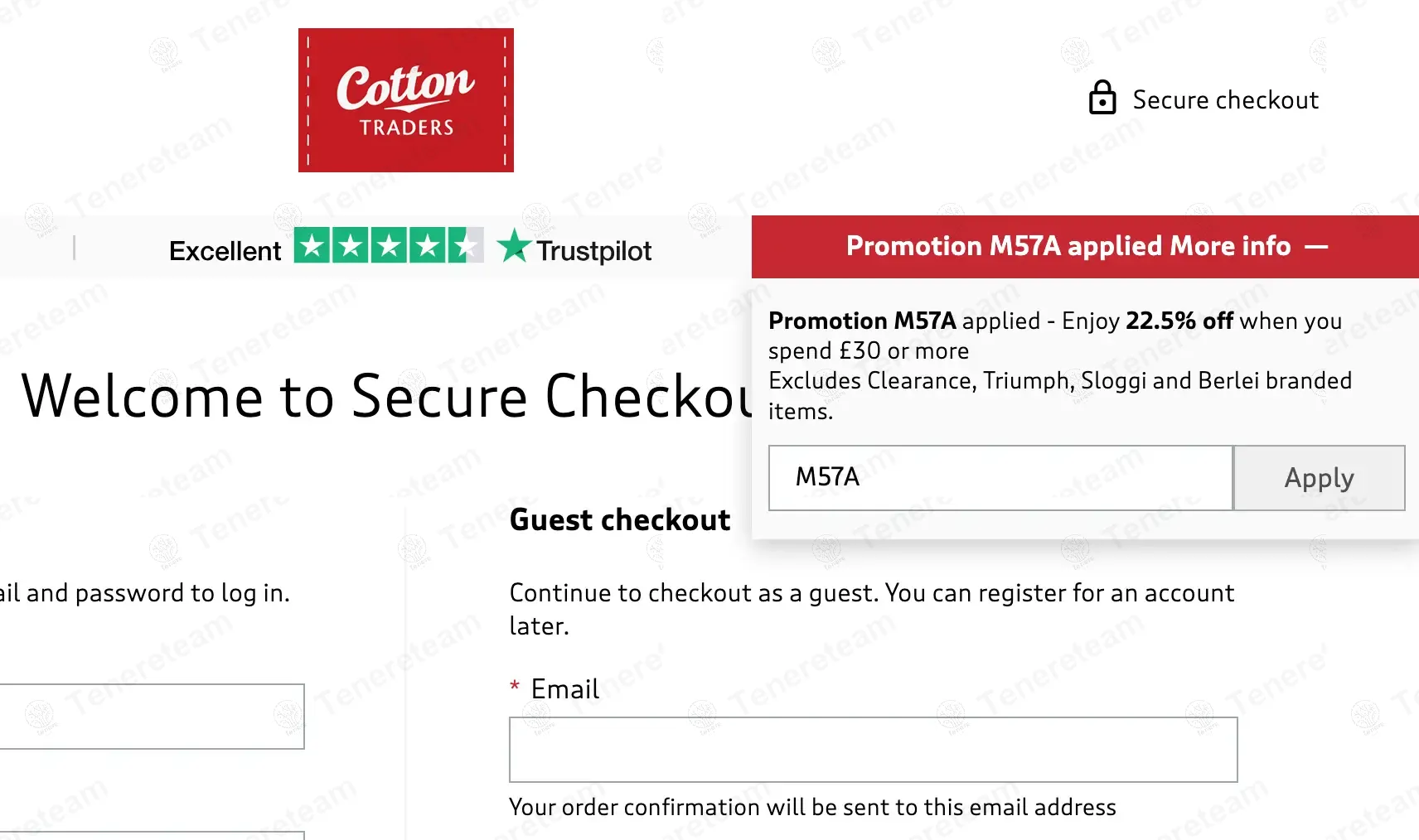The image size is (1419, 840).
Task: Click the 'Secure checkout' header text
Action: (1225, 100)
